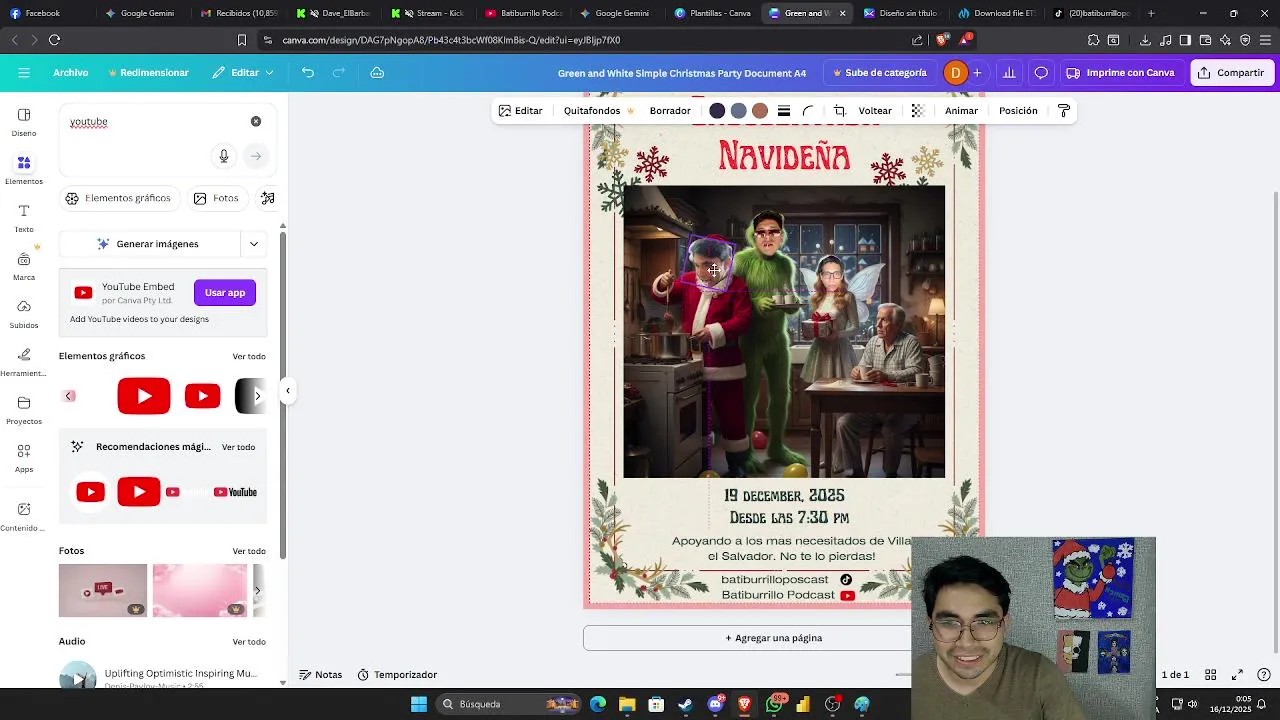1280x720 pixels.
Task: Open Redimensionar menu
Action: [x=149, y=73]
